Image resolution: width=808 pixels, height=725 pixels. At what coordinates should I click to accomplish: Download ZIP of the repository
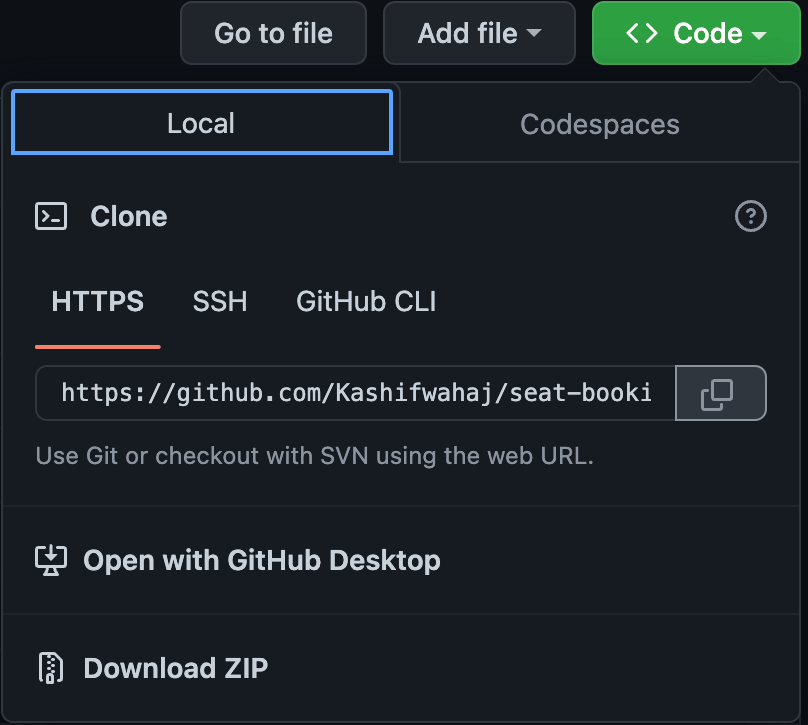175,667
